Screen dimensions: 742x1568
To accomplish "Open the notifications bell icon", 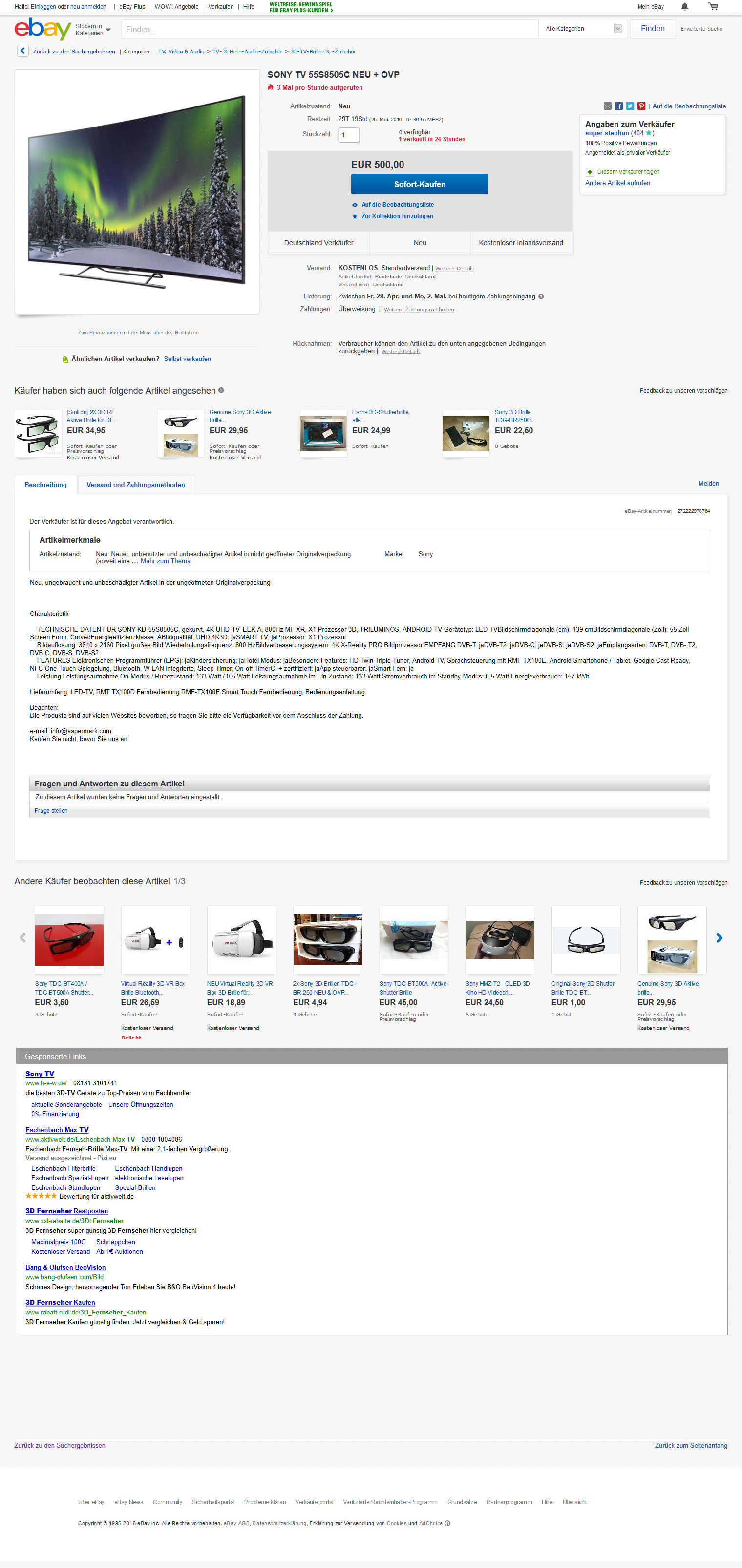I will click(x=685, y=7).
